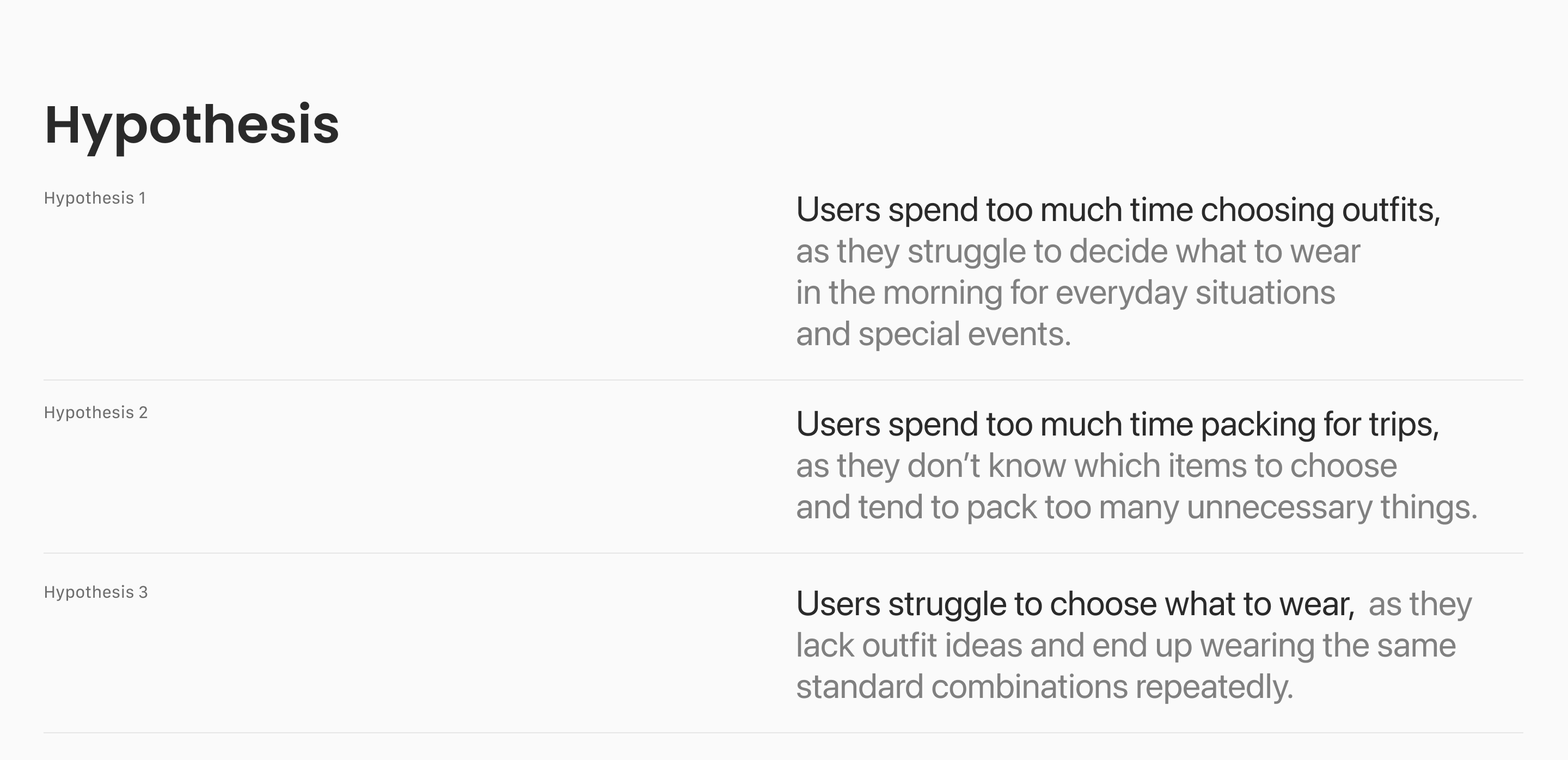Click the line "standard combinations repeatedly."
This screenshot has width=1568, height=760.
[x=1044, y=687]
